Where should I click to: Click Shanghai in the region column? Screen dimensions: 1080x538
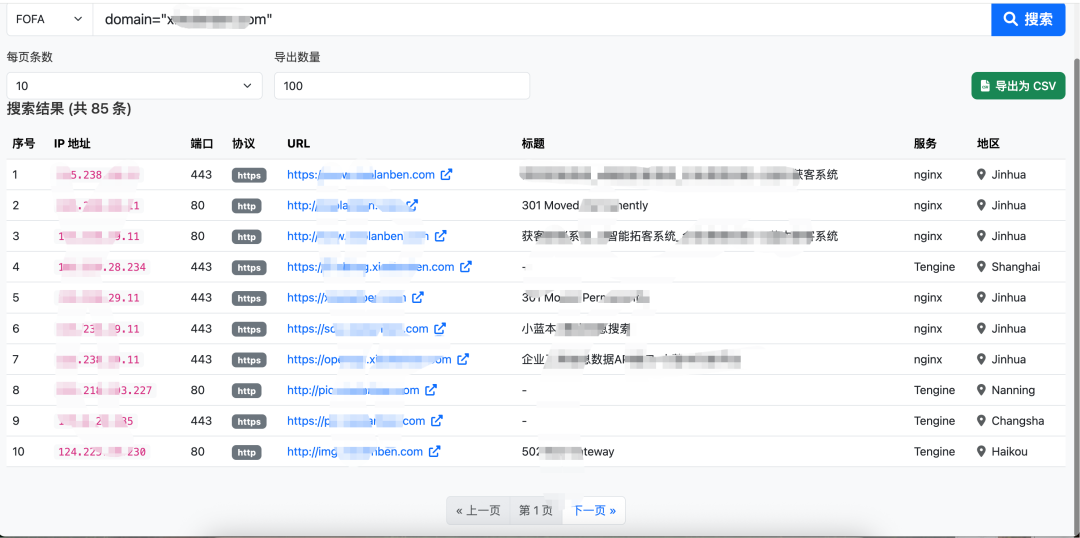1016,267
